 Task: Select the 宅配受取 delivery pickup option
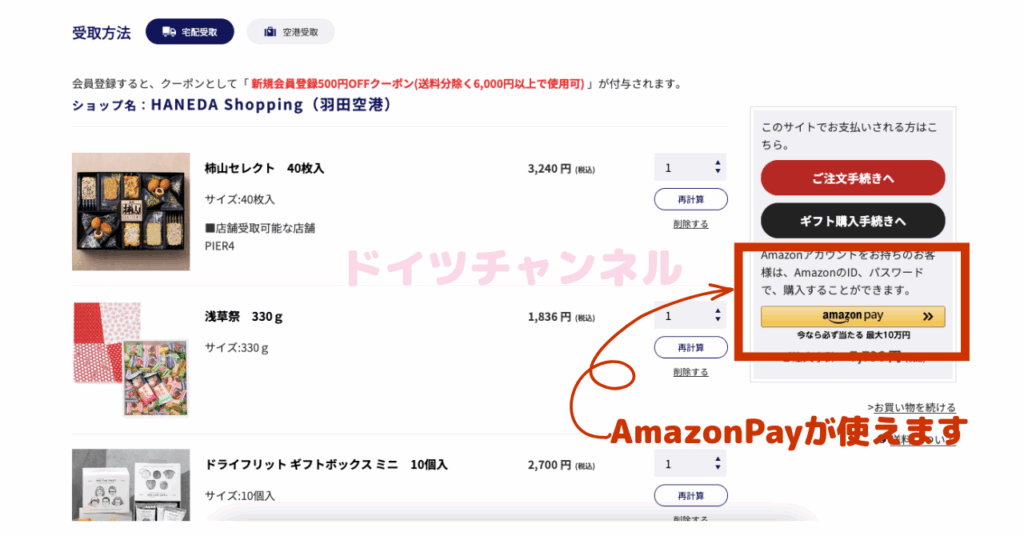[x=189, y=31]
